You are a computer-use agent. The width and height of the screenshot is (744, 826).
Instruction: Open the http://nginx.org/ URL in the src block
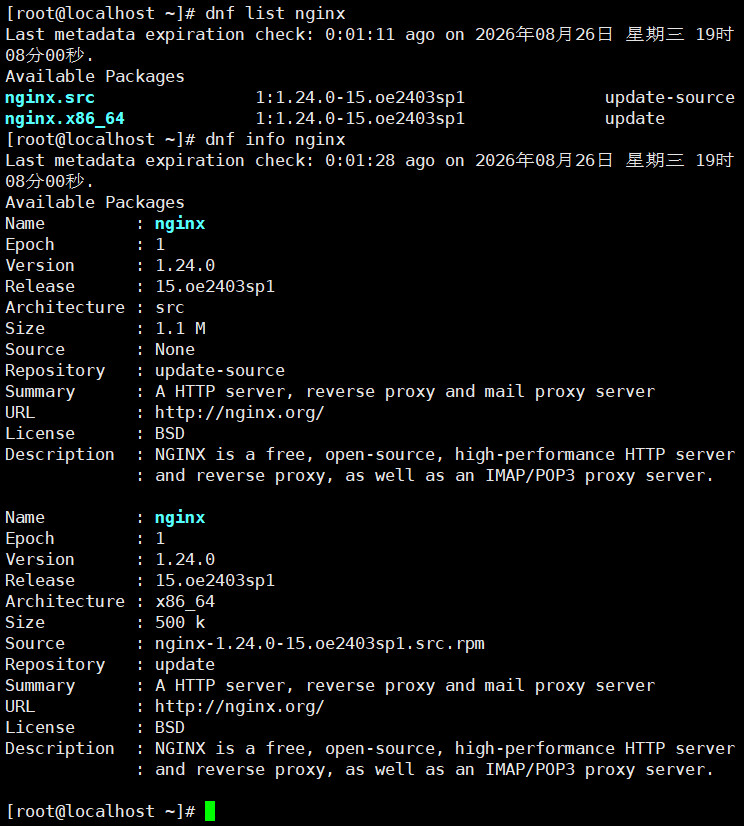[x=240, y=412]
